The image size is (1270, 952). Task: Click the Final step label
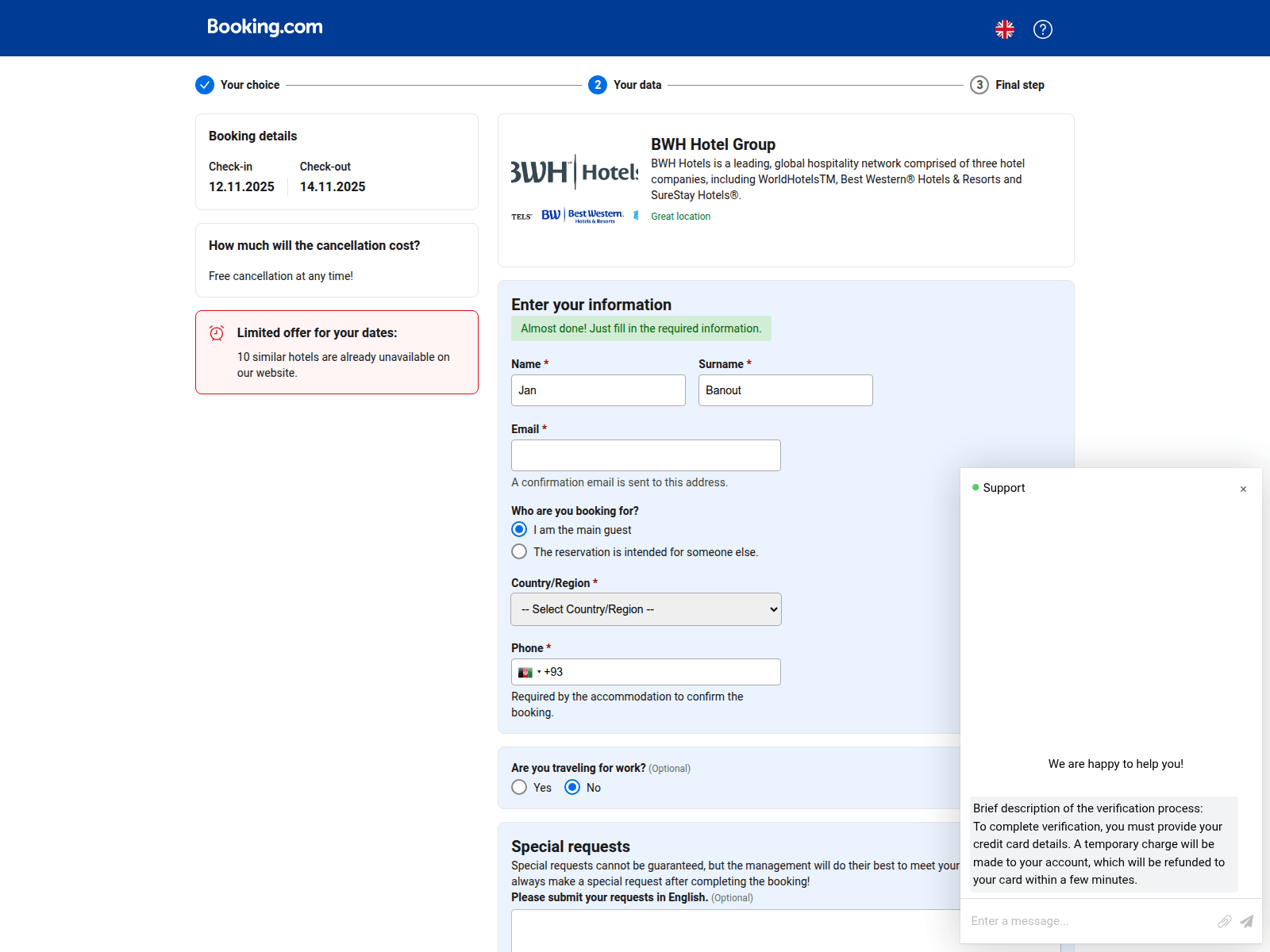(x=1020, y=85)
